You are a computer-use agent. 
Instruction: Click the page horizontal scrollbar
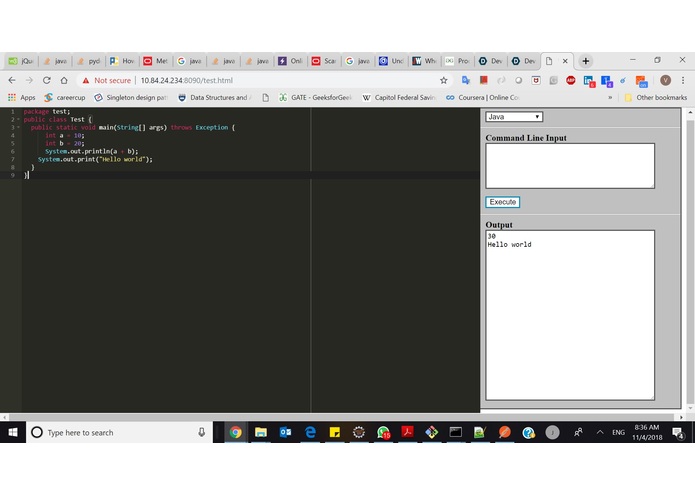343,417
